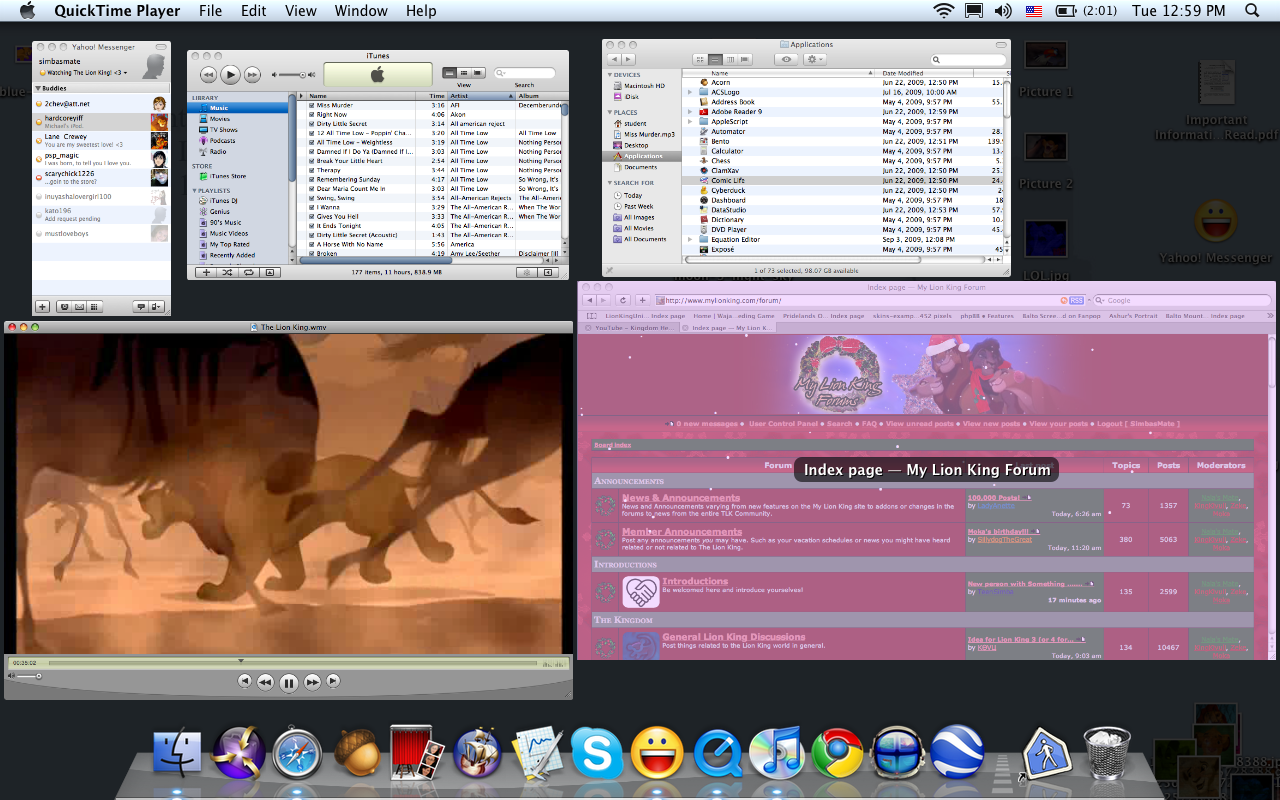The height and width of the screenshot is (800, 1280).
Task: Open the Finder action gear dropdown
Action: (815, 60)
